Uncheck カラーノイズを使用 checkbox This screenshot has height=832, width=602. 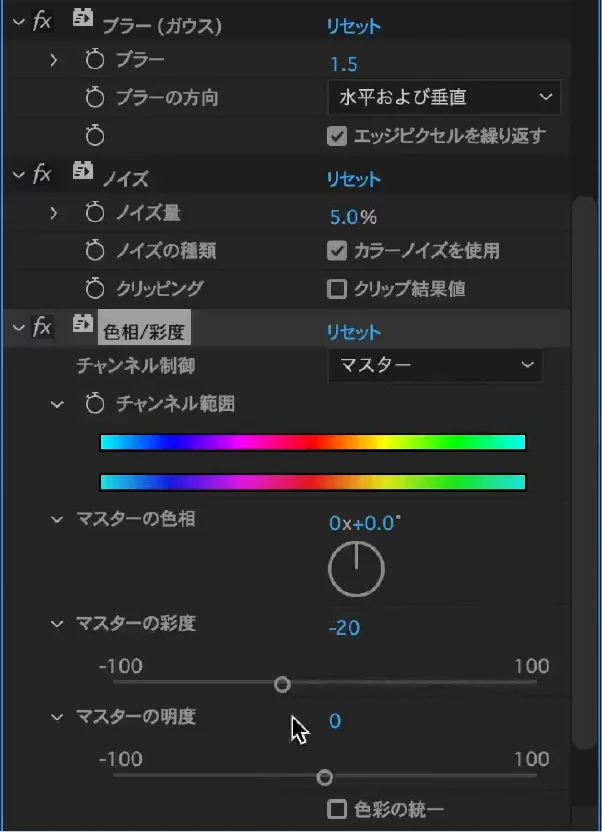point(337,250)
